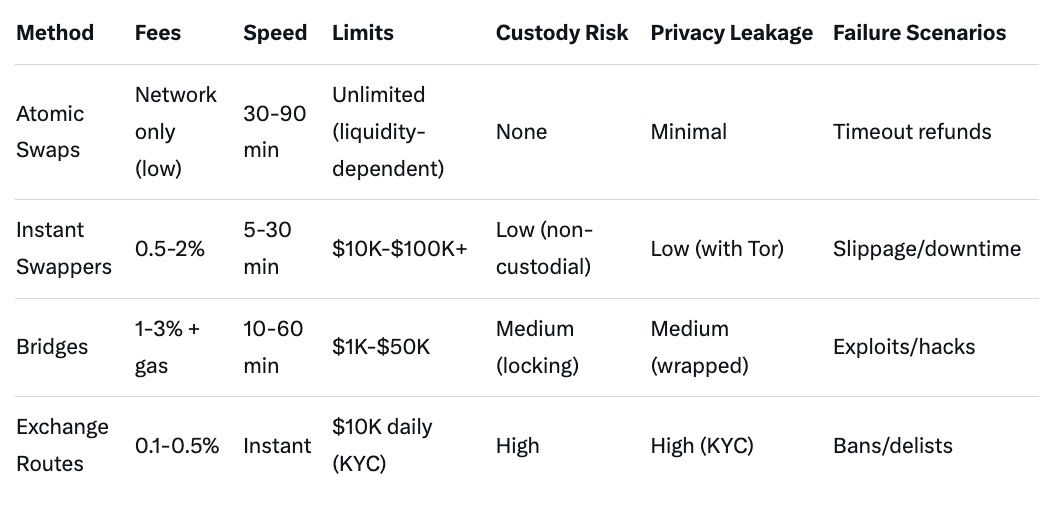Select the Bridges row label

coord(52,347)
